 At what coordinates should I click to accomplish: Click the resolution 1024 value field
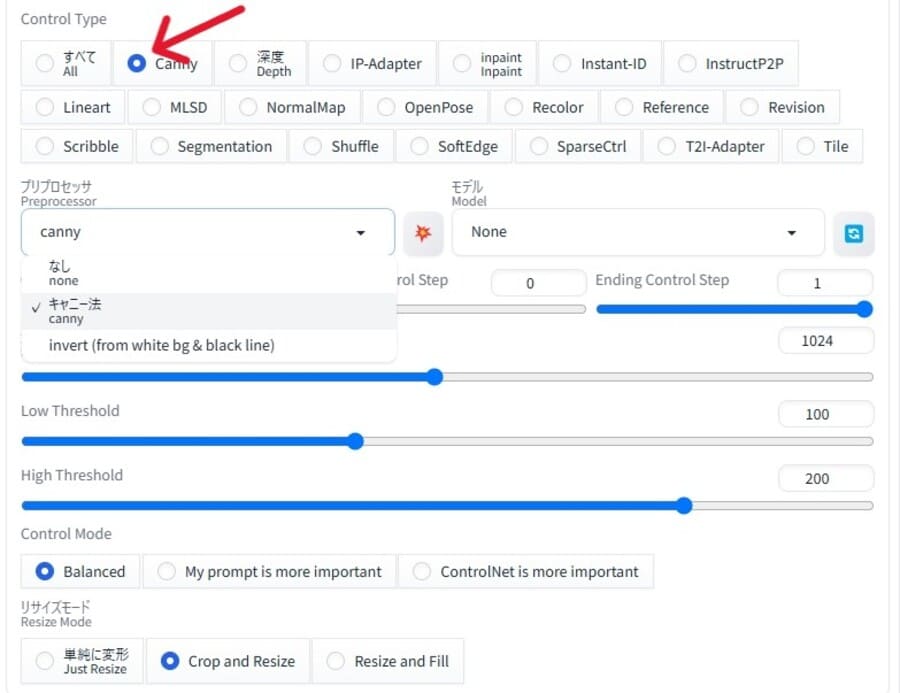point(826,340)
